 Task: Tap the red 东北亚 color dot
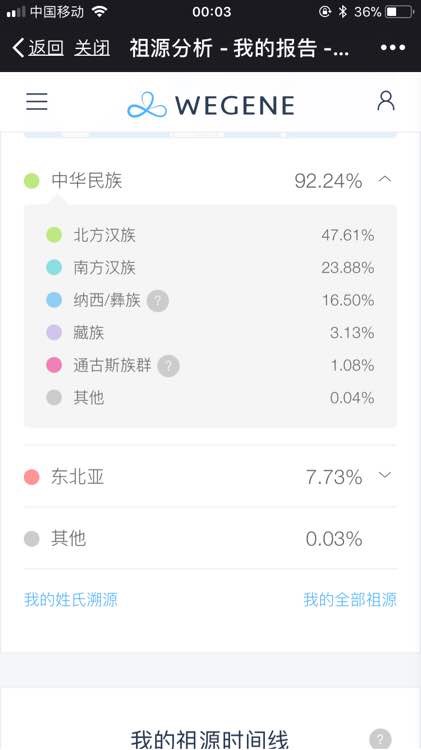coord(32,477)
